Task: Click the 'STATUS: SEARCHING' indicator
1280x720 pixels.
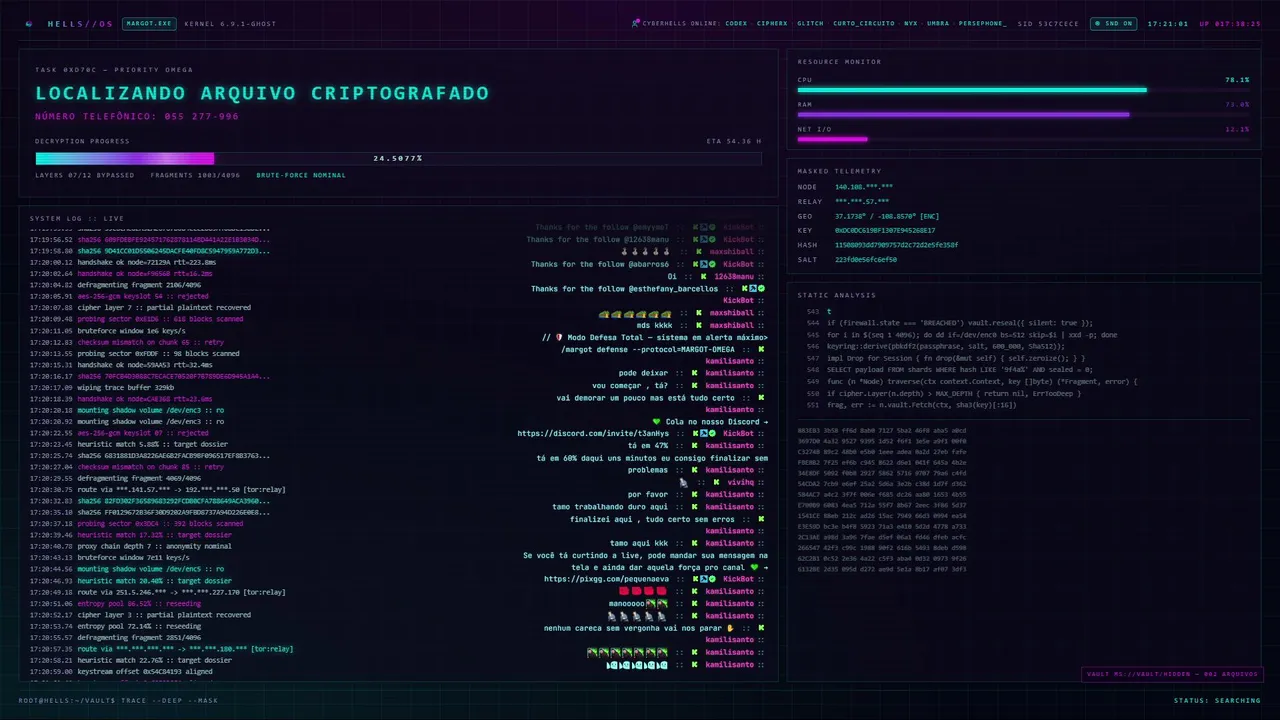Action: pos(1217,700)
